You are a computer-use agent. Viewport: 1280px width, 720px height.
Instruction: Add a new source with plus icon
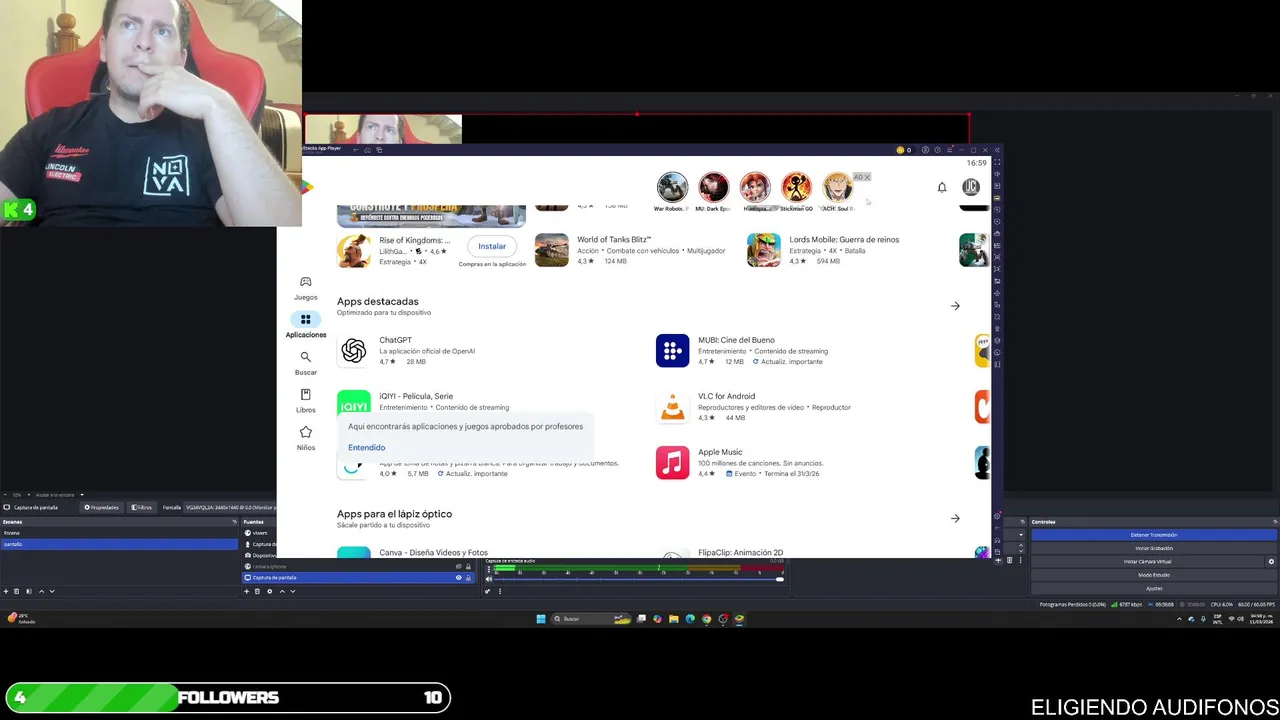[247, 591]
